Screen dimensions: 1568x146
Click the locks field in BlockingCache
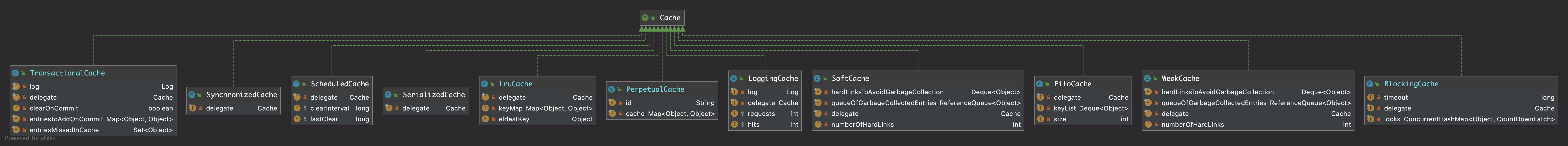(1392, 119)
